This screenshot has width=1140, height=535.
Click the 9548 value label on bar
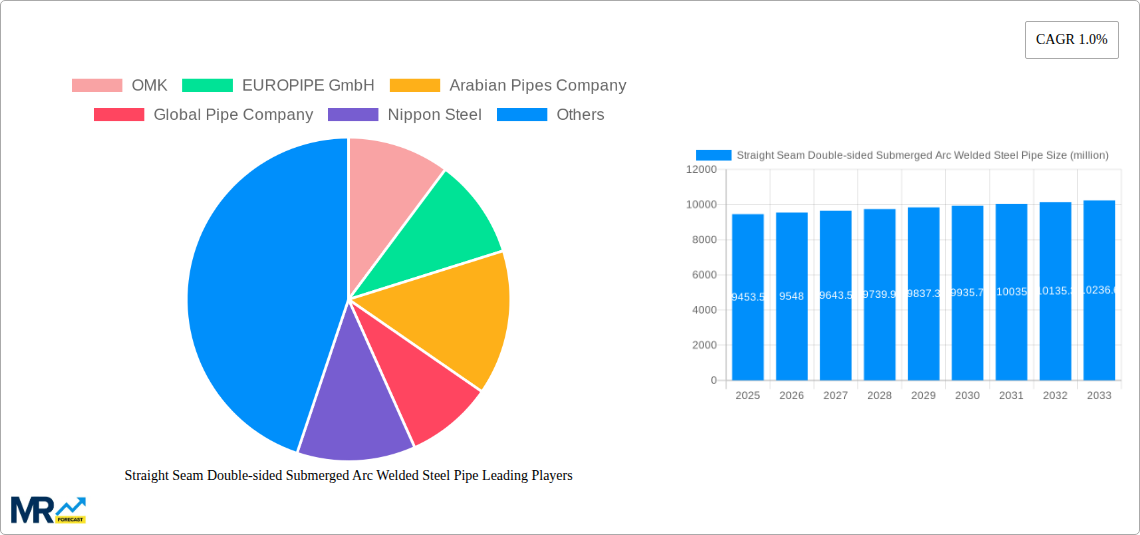click(x=792, y=297)
